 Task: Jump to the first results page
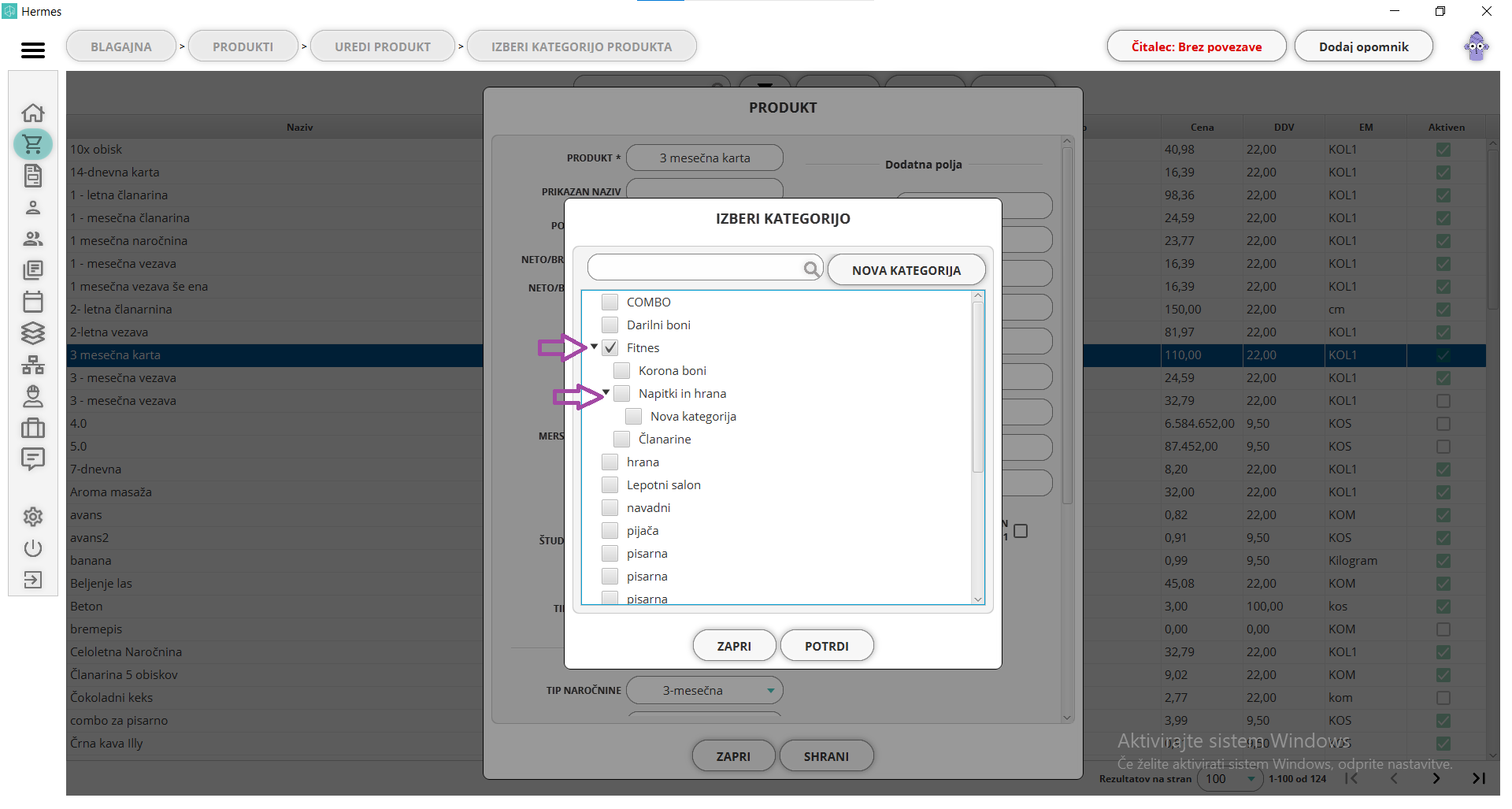pos(1351,778)
